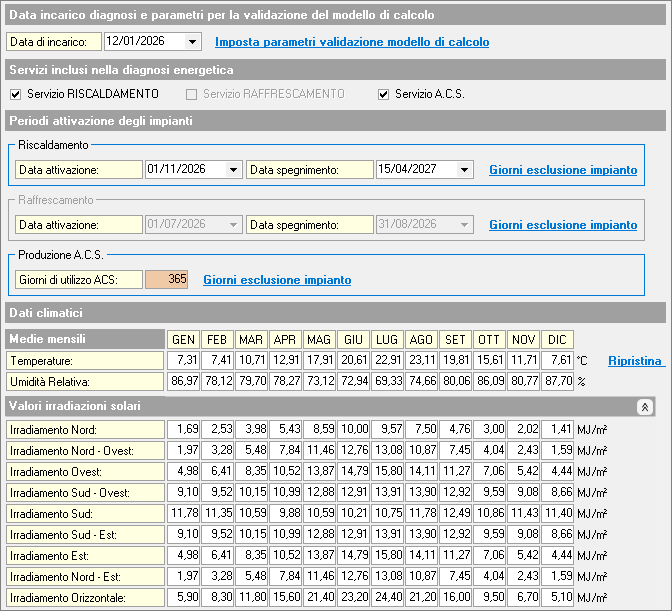Click the LUG Irradiamento Sud cell
Screen dimensions: 672x611
[387, 513]
